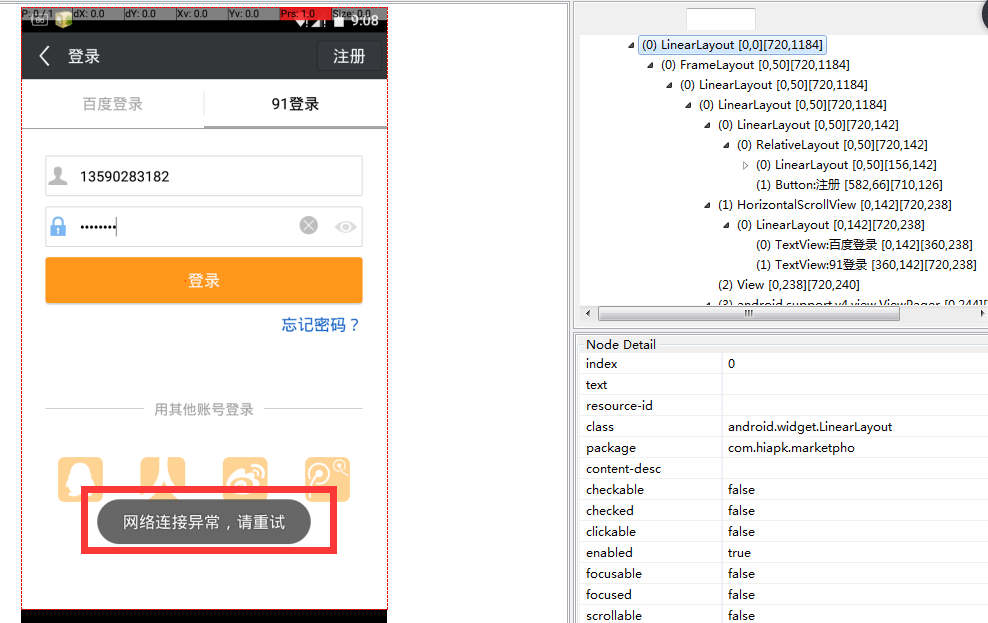The width and height of the screenshot is (988, 623).
Task: Click the false value in the clickable row
Action: pos(741,532)
